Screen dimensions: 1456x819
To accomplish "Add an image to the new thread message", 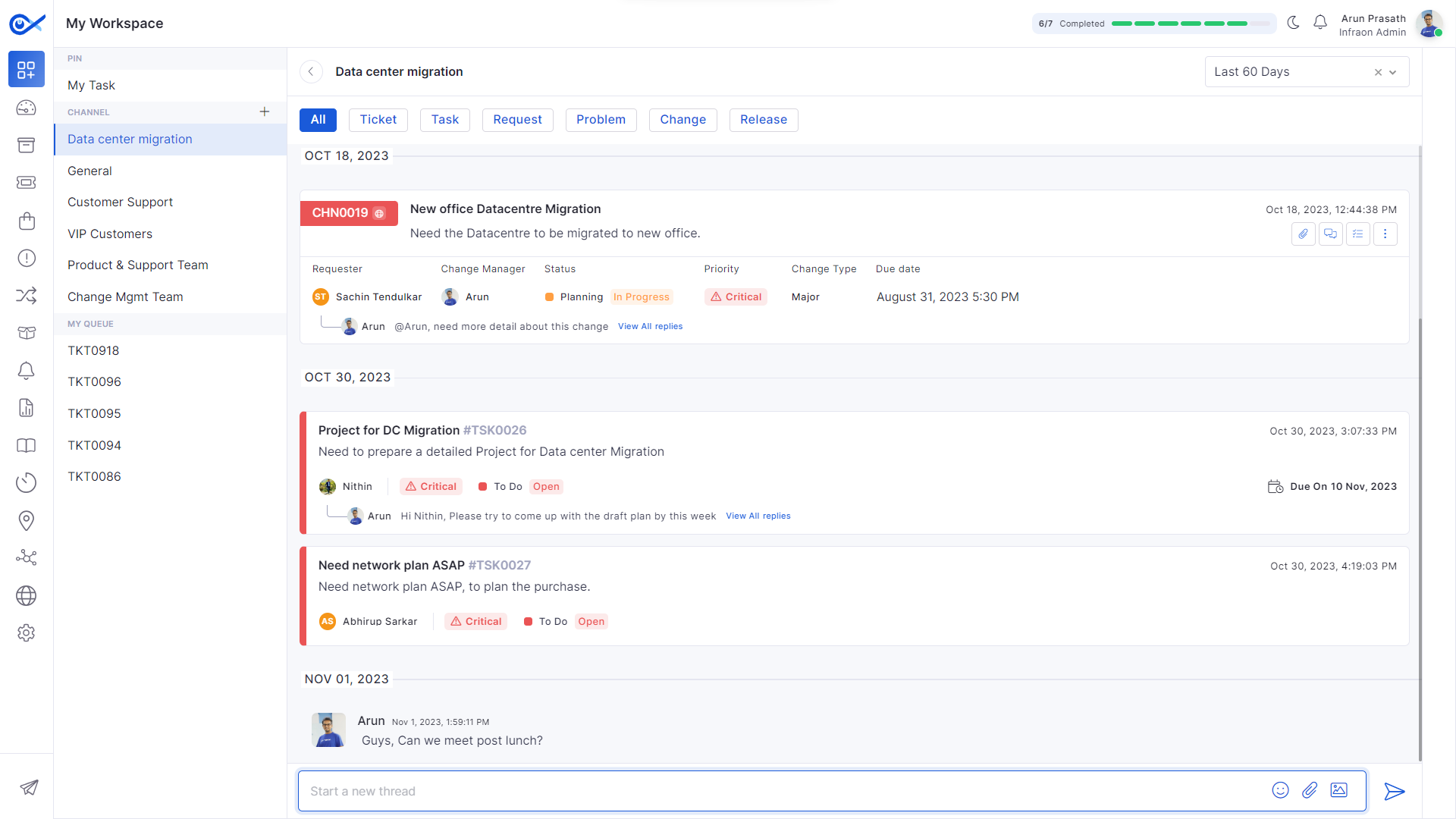I will pos(1339,790).
